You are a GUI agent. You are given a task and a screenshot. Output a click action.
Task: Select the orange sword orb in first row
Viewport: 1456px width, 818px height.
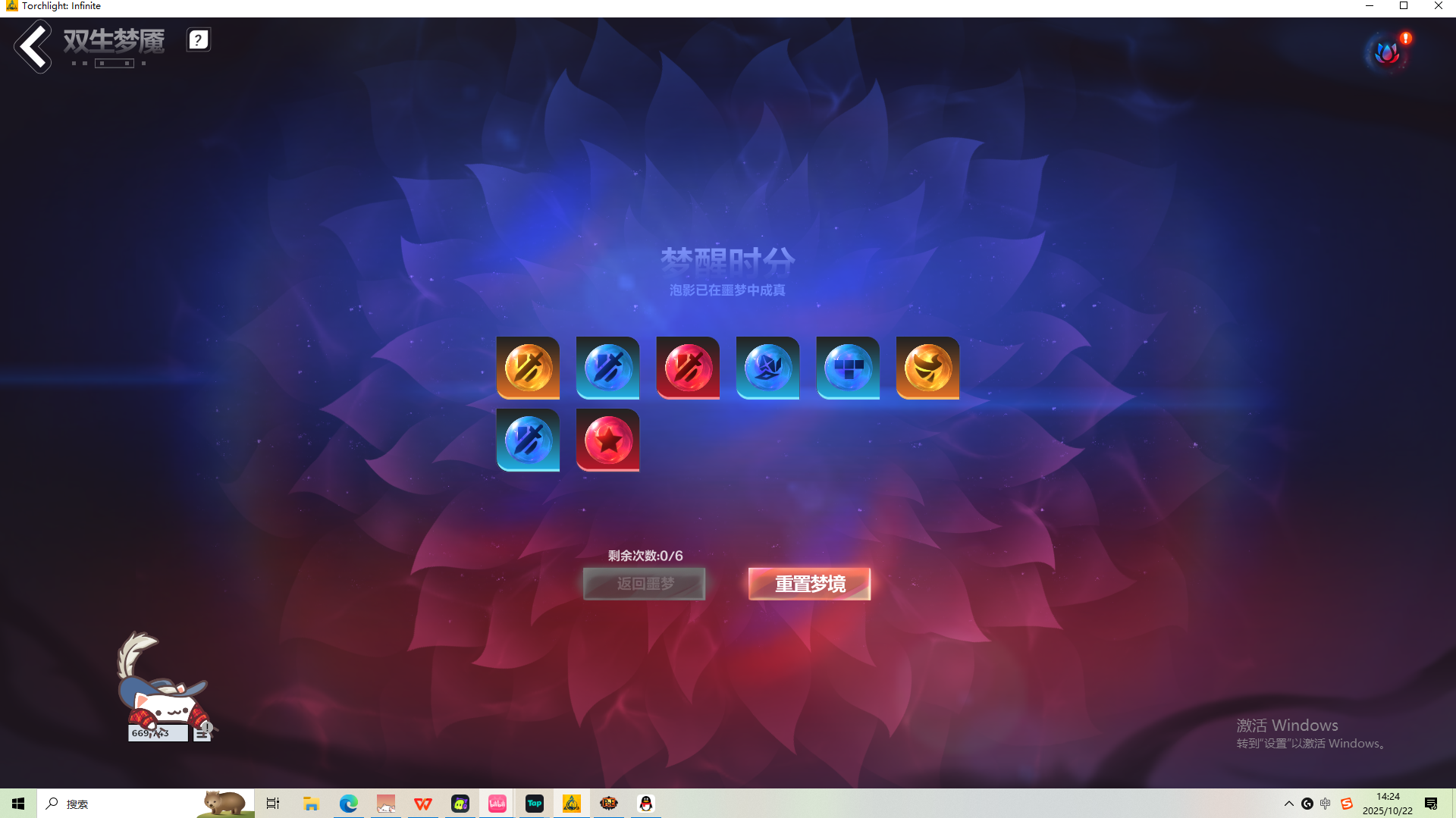coord(528,368)
